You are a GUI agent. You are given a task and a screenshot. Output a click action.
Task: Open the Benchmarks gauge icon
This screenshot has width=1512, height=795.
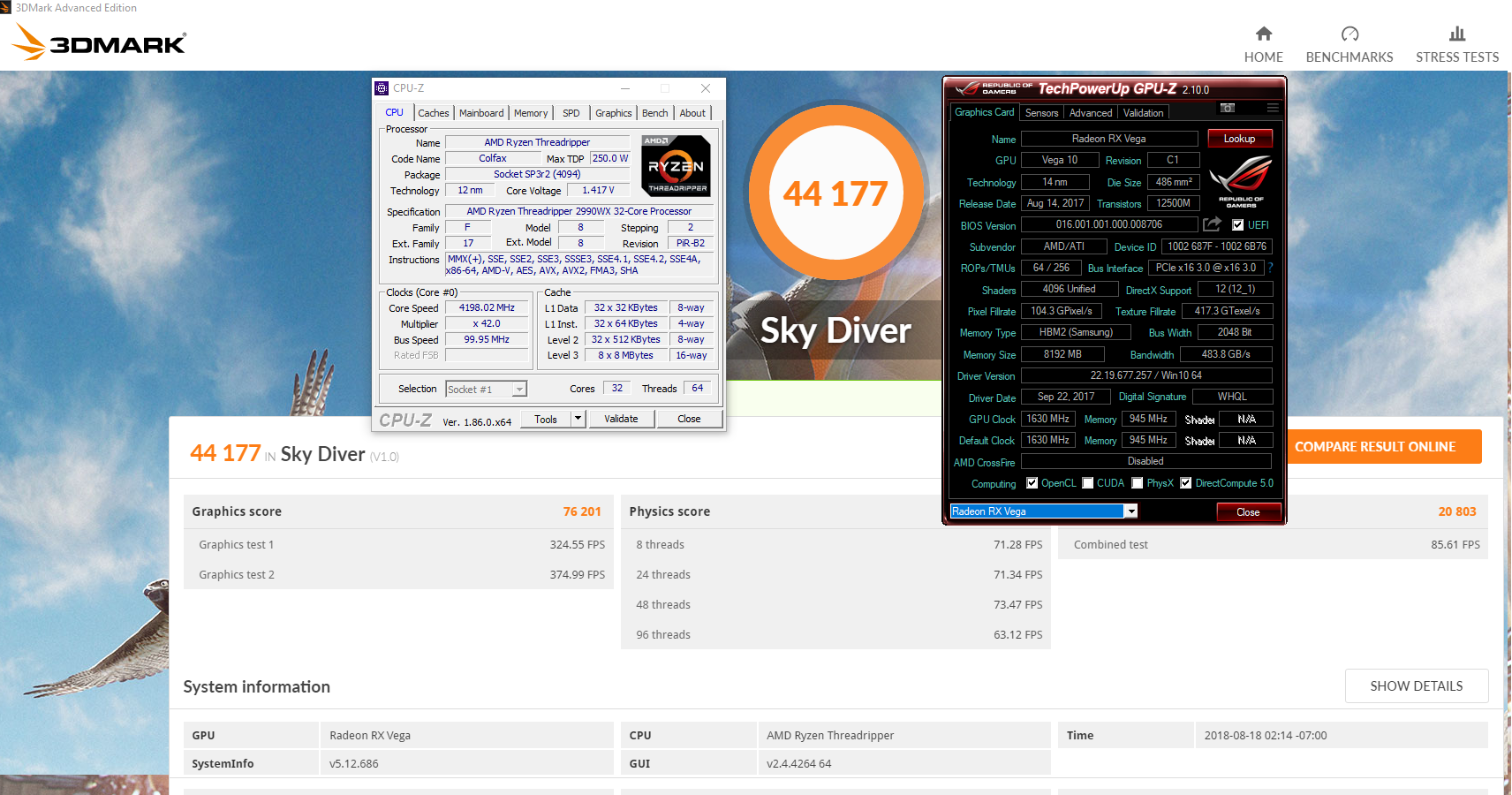[x=1349, y=34]
